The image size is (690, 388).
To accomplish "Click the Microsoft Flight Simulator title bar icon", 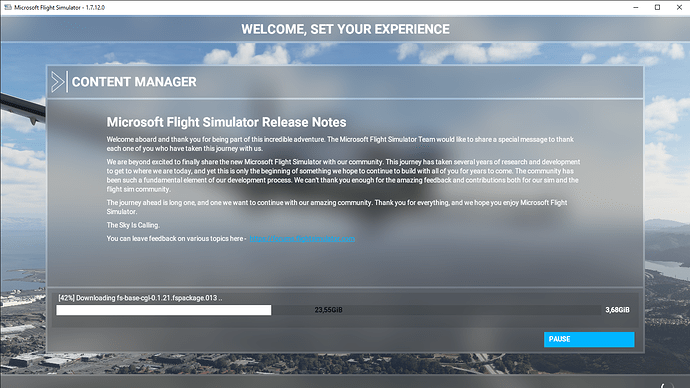I will [x=7, y=7].
